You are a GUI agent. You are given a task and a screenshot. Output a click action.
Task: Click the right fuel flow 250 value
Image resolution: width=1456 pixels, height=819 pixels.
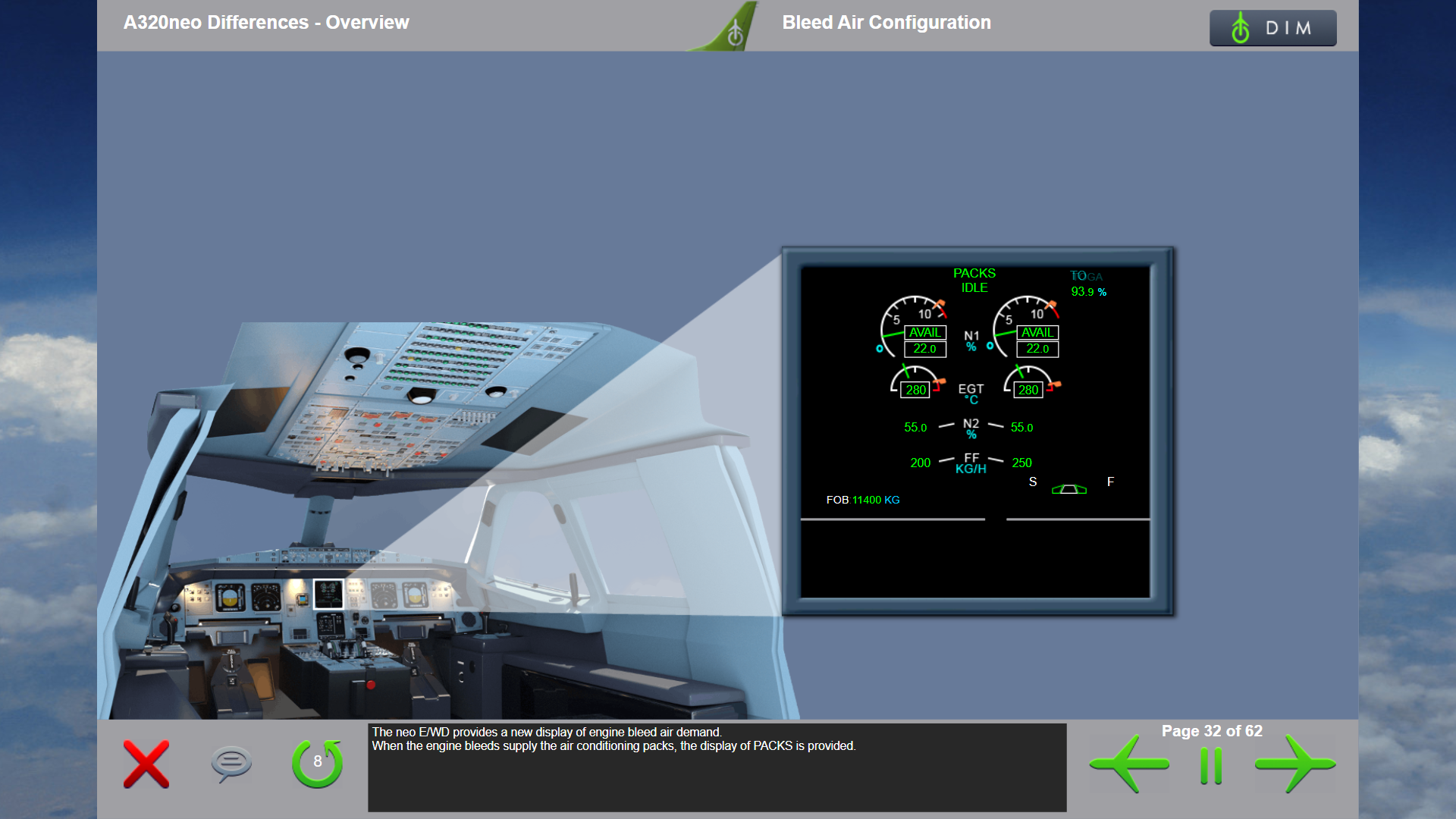[x=1021, y=463]
